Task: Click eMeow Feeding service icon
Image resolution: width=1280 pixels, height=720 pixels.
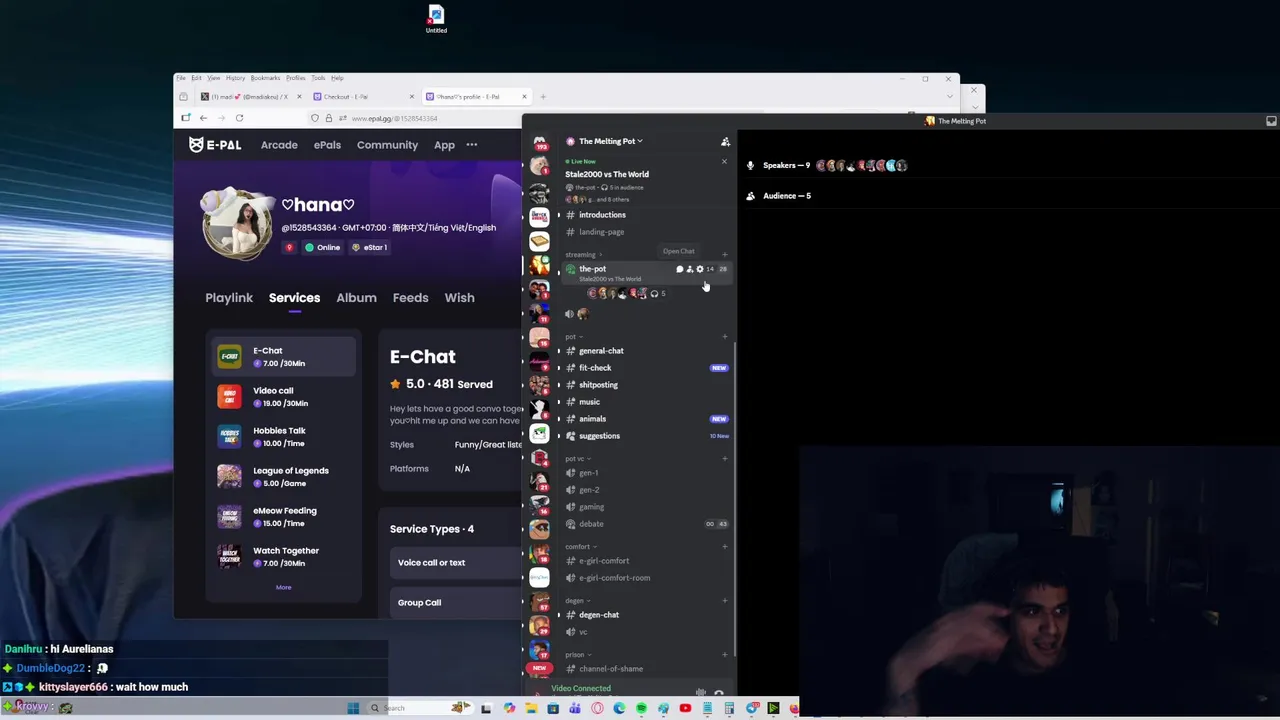Action: (x=229, y=517)
